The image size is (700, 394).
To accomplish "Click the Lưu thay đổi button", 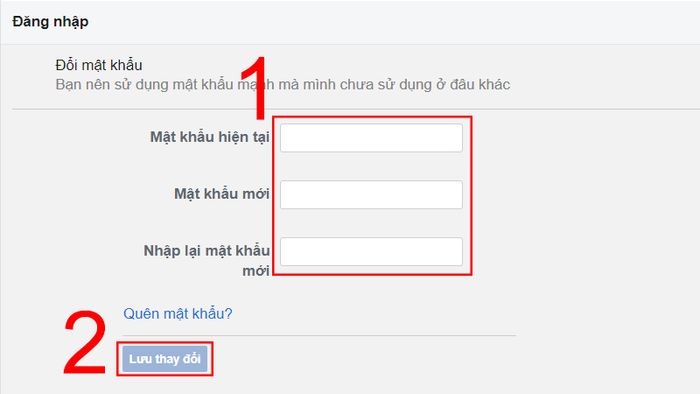I will [x=165, y=359].
